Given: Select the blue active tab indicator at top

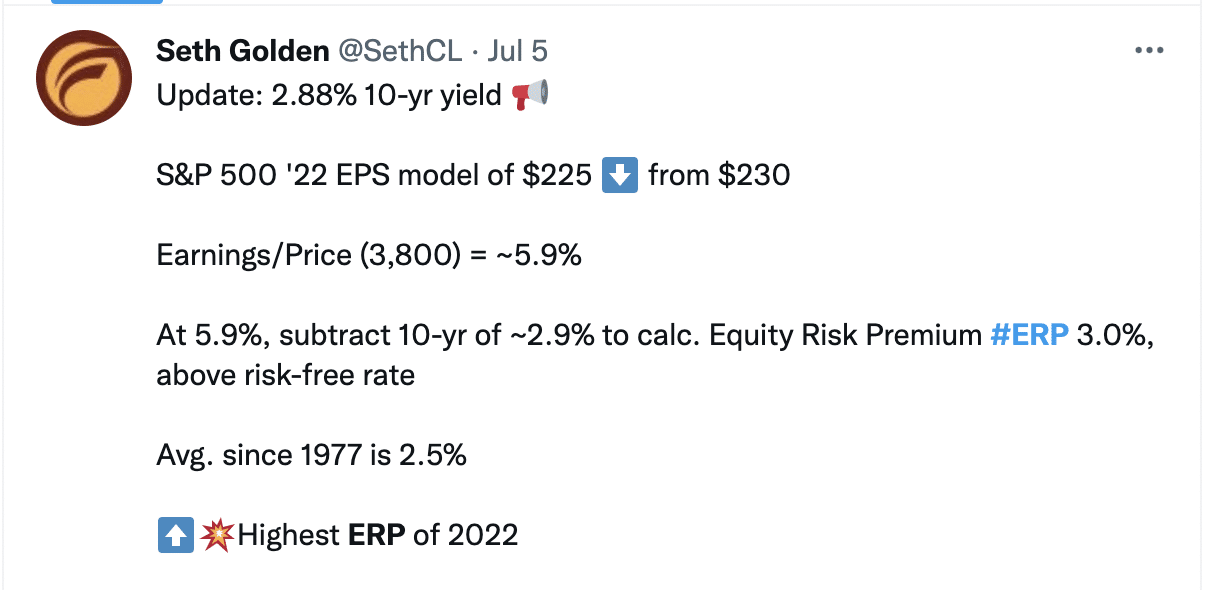Looking at the screenshot, I should pyautogui.click(x=106, y=2).
